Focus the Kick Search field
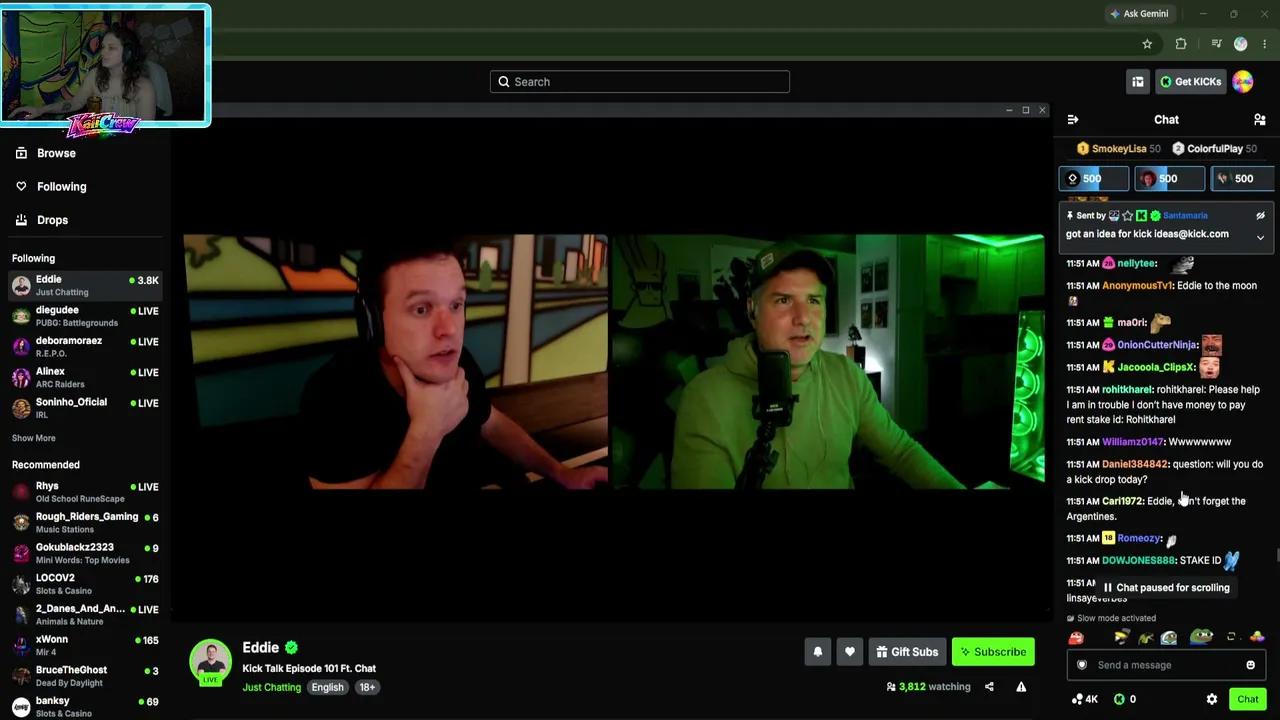The height and width of the screenshot is (720, 1280). pos(640,82)
